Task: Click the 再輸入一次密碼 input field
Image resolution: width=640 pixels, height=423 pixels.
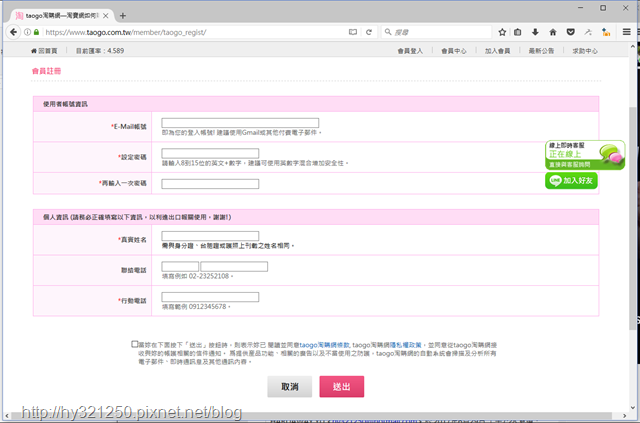Action: click(210, 184)
